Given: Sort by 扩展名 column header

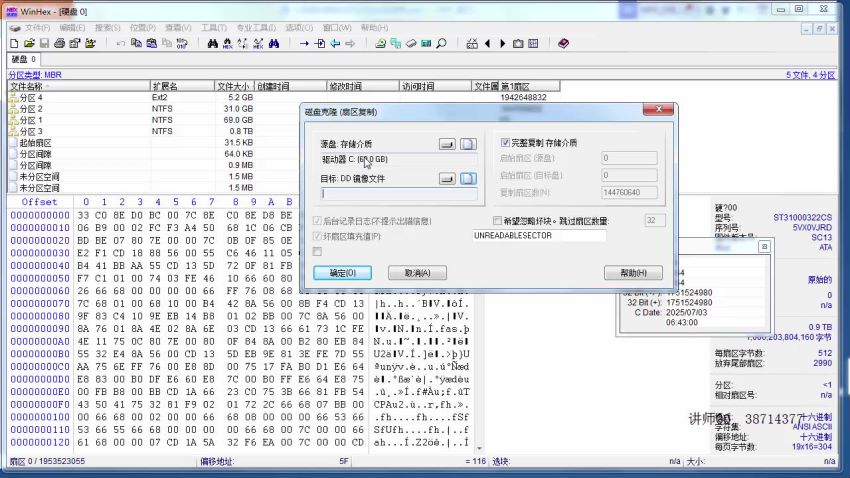Looking at the screenshot, I should click(x=183, y=86).
